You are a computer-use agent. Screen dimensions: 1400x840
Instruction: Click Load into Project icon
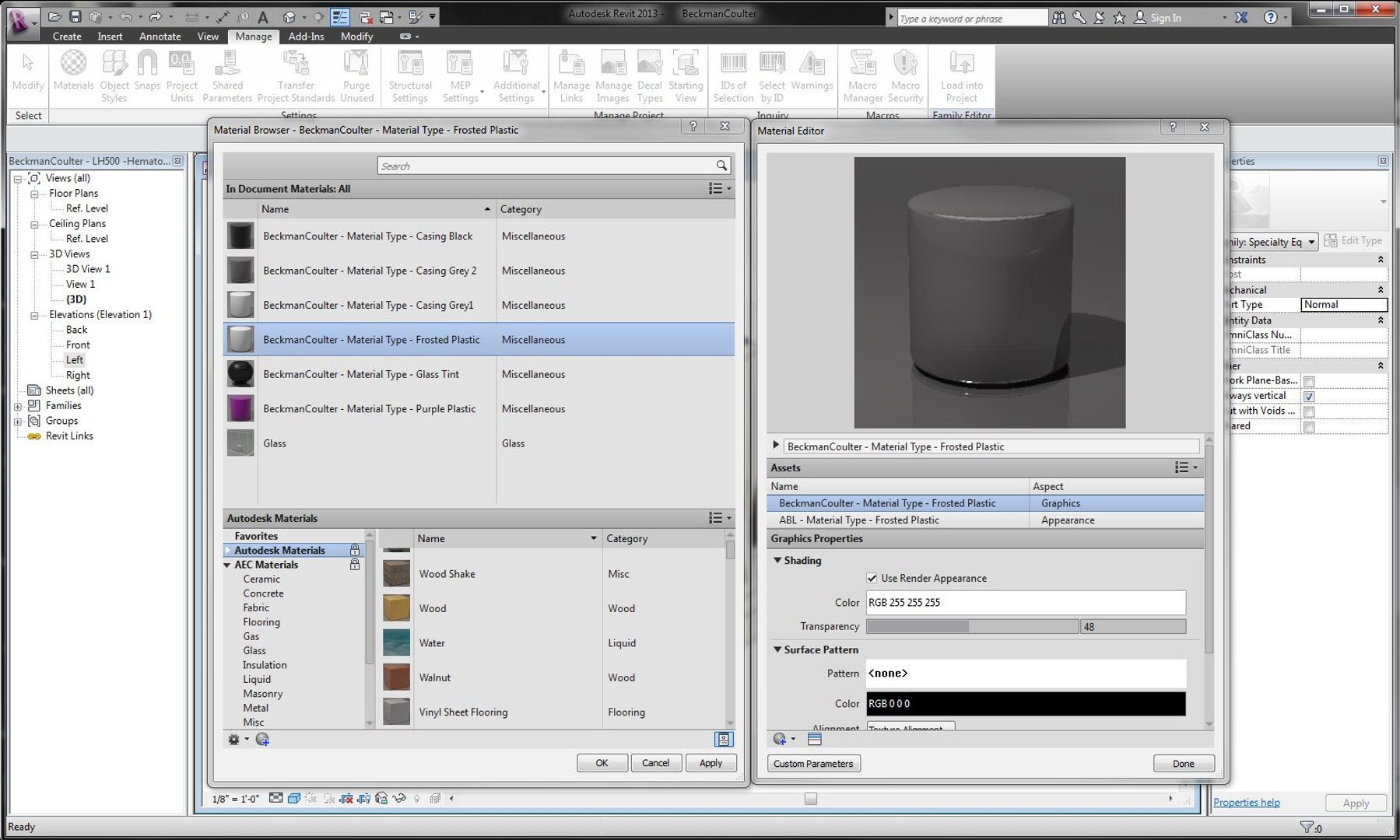962,75
